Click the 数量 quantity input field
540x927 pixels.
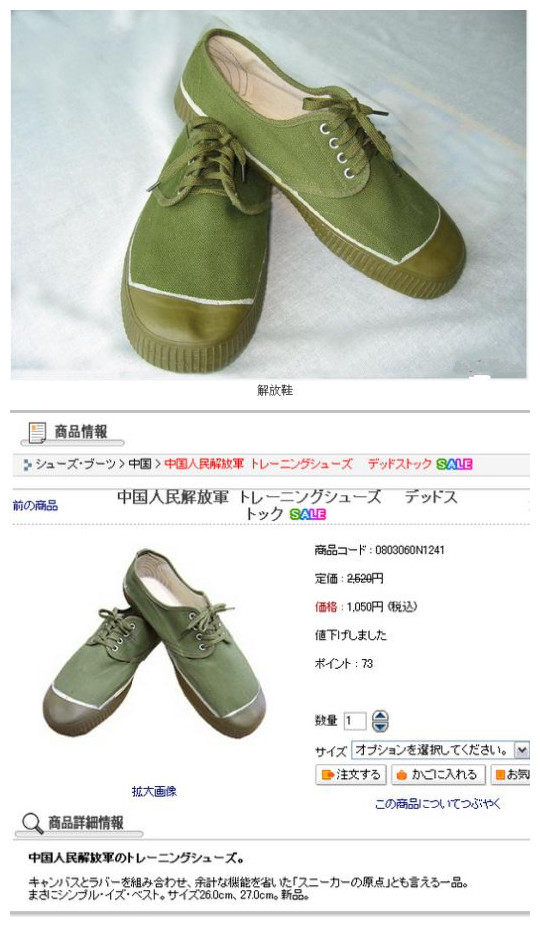pyautogui.click(x=355, y=721)
